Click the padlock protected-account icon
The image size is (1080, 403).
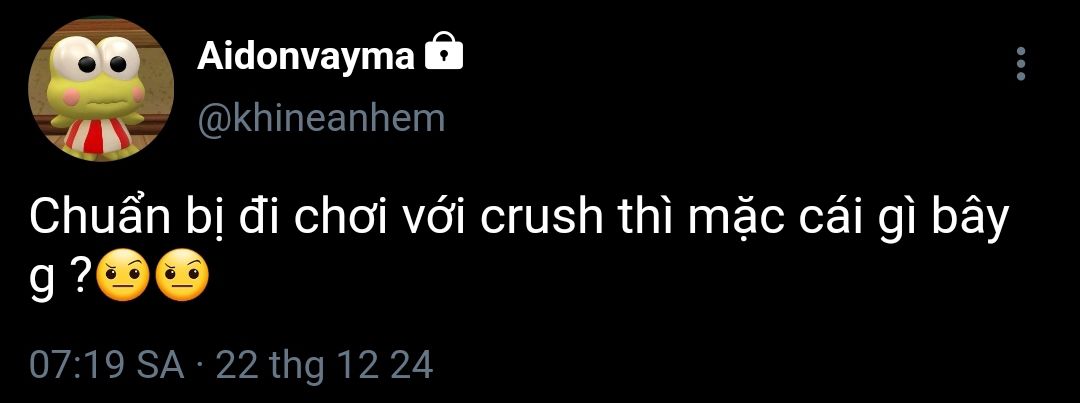point(444,53)
